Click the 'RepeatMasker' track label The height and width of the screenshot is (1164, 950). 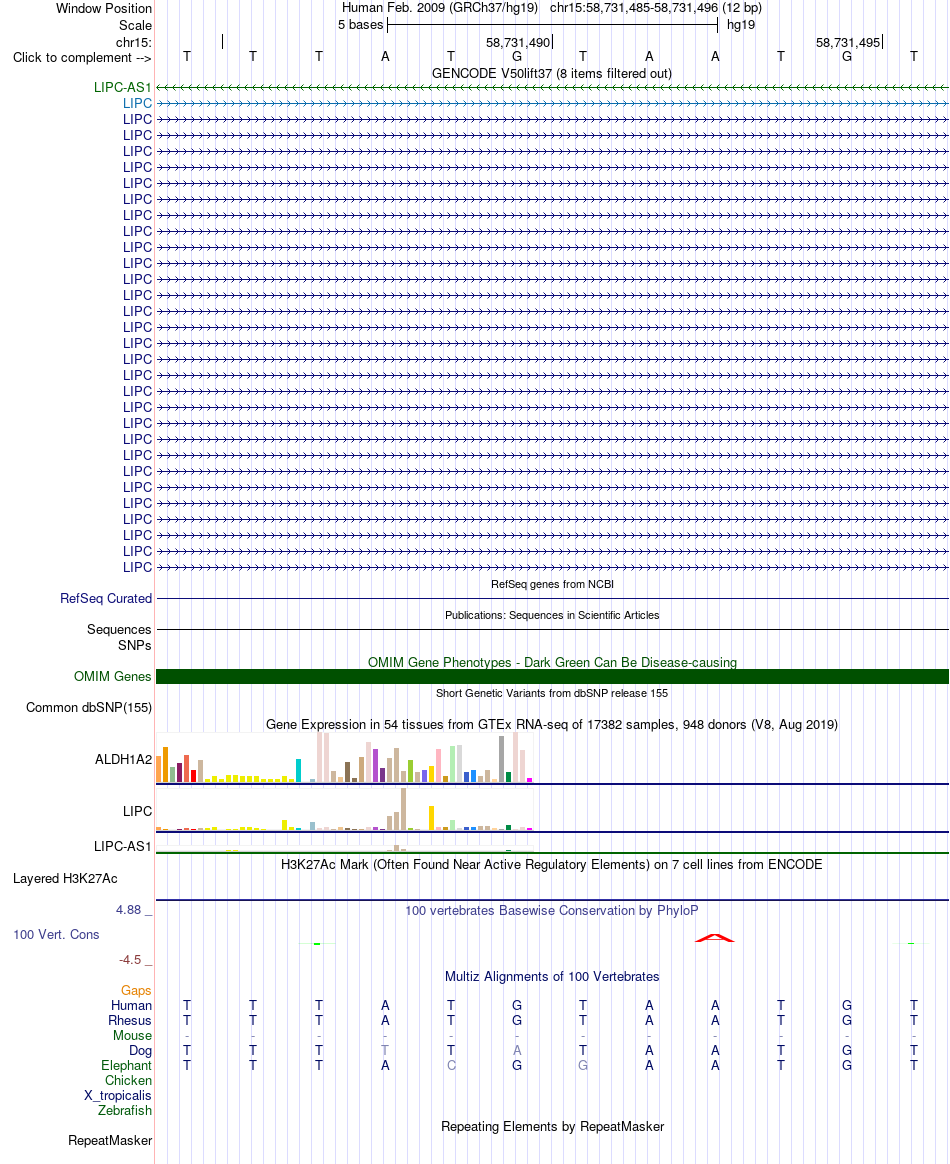(110, 1141)
